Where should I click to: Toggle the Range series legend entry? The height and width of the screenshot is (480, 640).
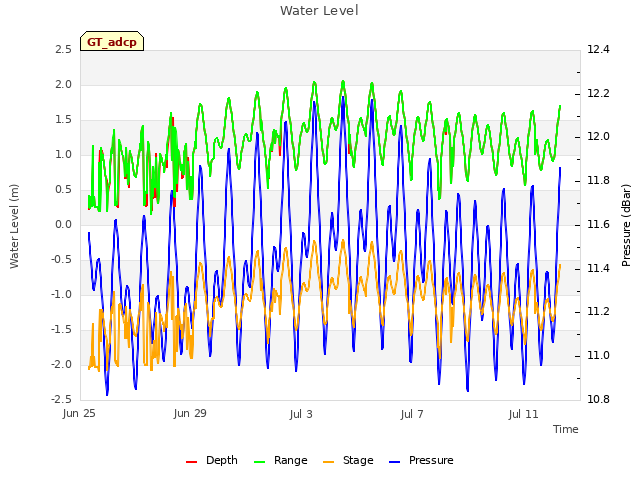coord(280,460)
